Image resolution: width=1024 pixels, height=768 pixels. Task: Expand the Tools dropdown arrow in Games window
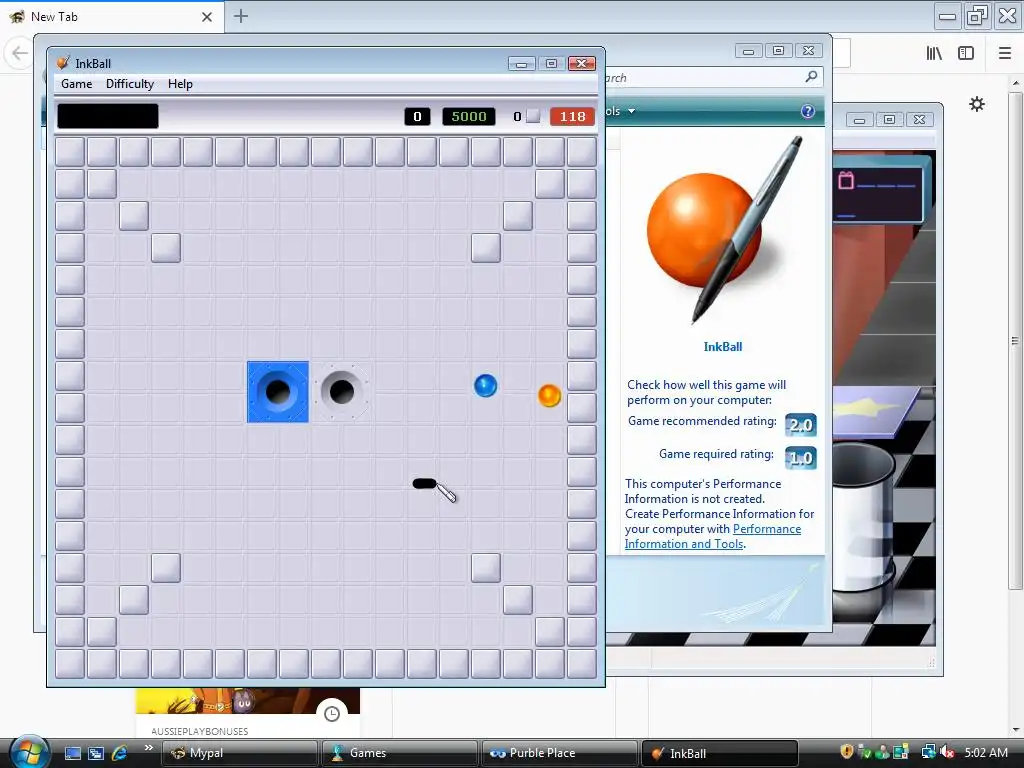coord(632,111)
